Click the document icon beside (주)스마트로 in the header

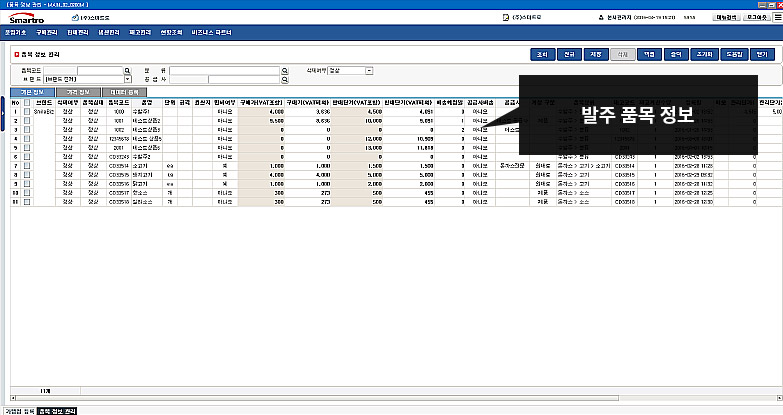506,17
